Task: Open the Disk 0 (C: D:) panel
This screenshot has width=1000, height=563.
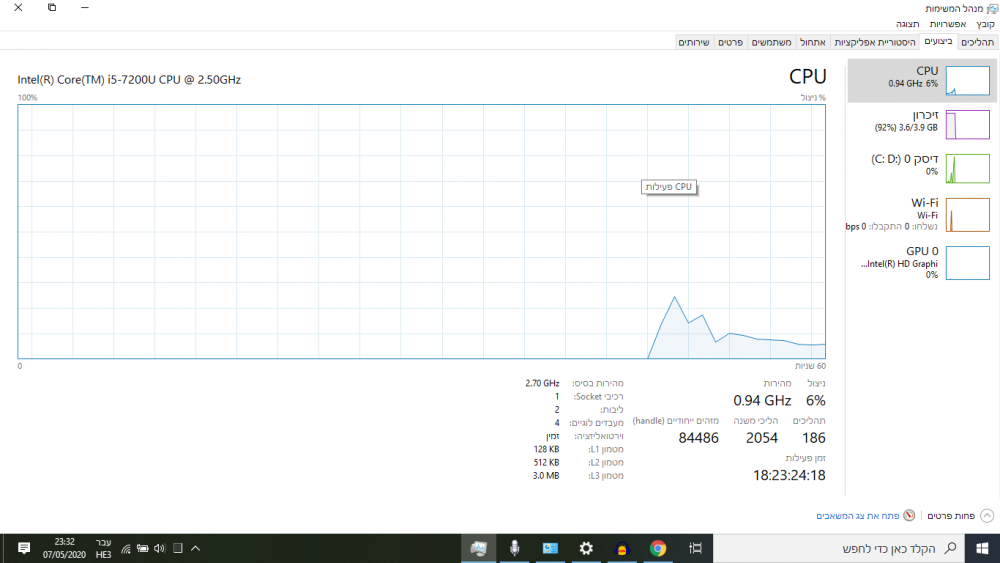Action: [x=922, y=168]
